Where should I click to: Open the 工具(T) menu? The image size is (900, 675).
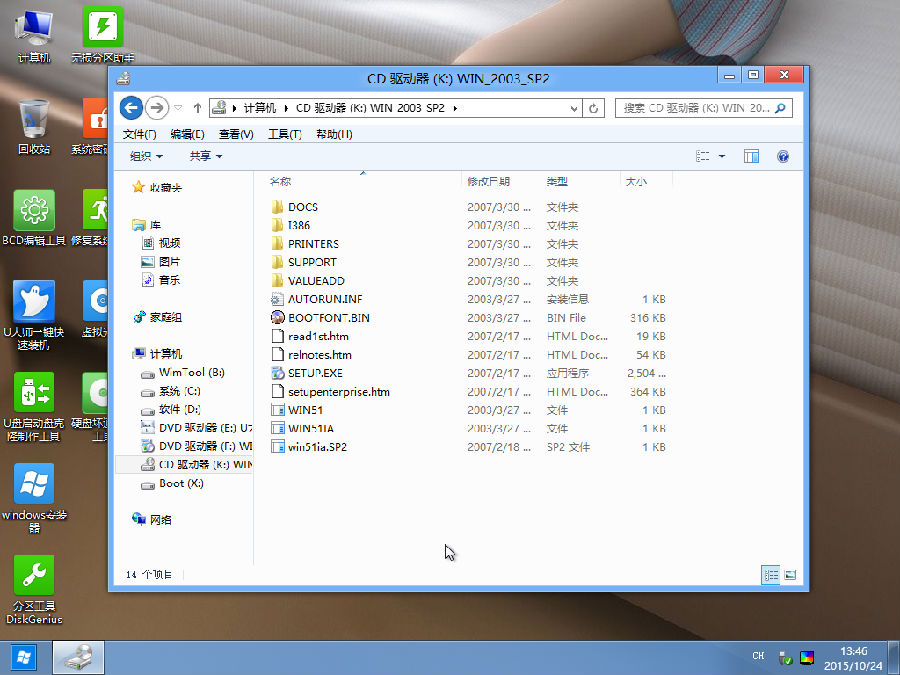click(x=285, y=134)
